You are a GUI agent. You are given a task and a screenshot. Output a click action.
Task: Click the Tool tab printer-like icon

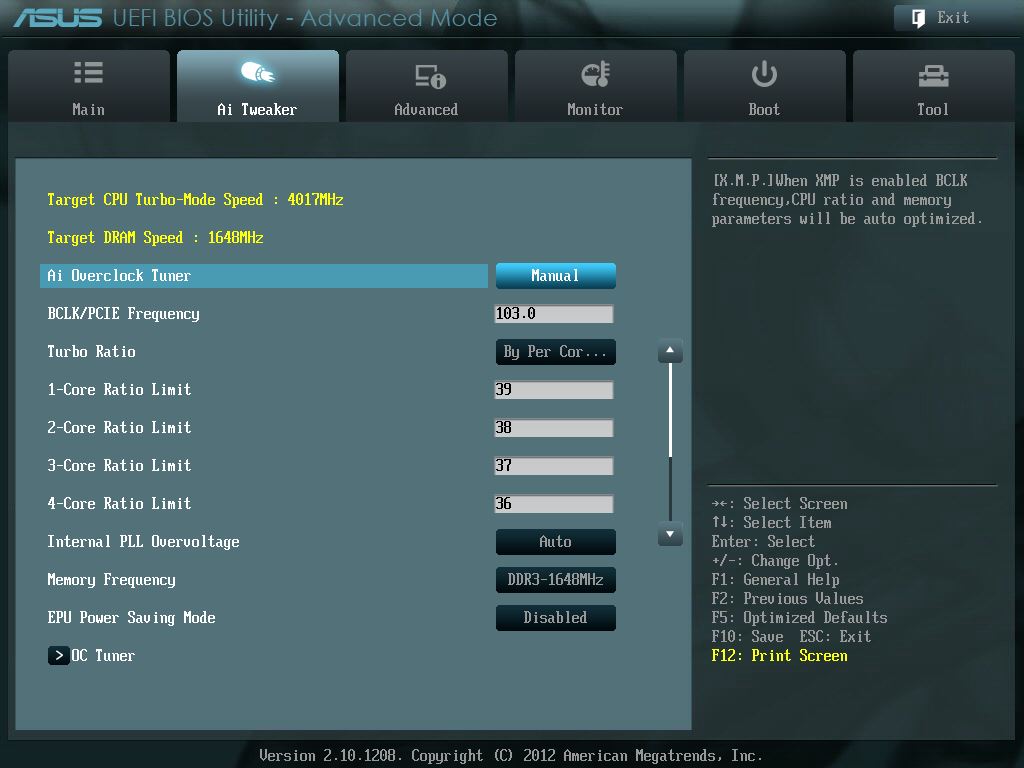click(933, 76)
